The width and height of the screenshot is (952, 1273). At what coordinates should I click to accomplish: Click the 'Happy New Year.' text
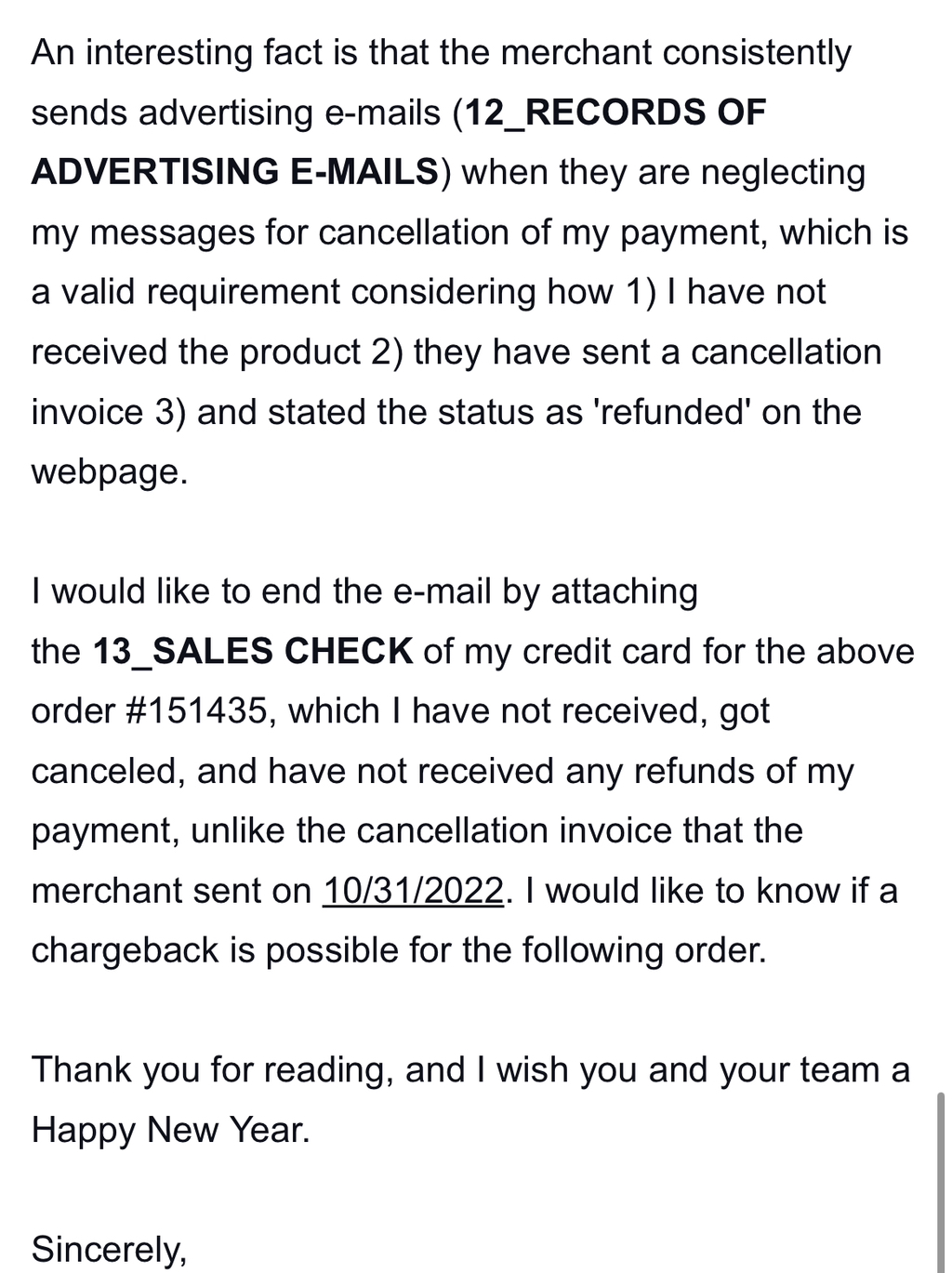coord(170,1130)
